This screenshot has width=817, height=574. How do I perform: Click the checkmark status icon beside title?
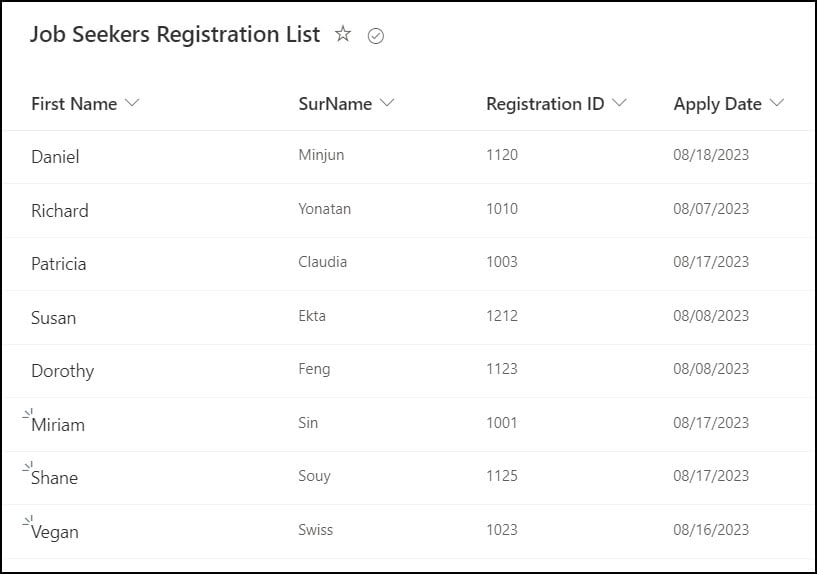pos(376,36)
